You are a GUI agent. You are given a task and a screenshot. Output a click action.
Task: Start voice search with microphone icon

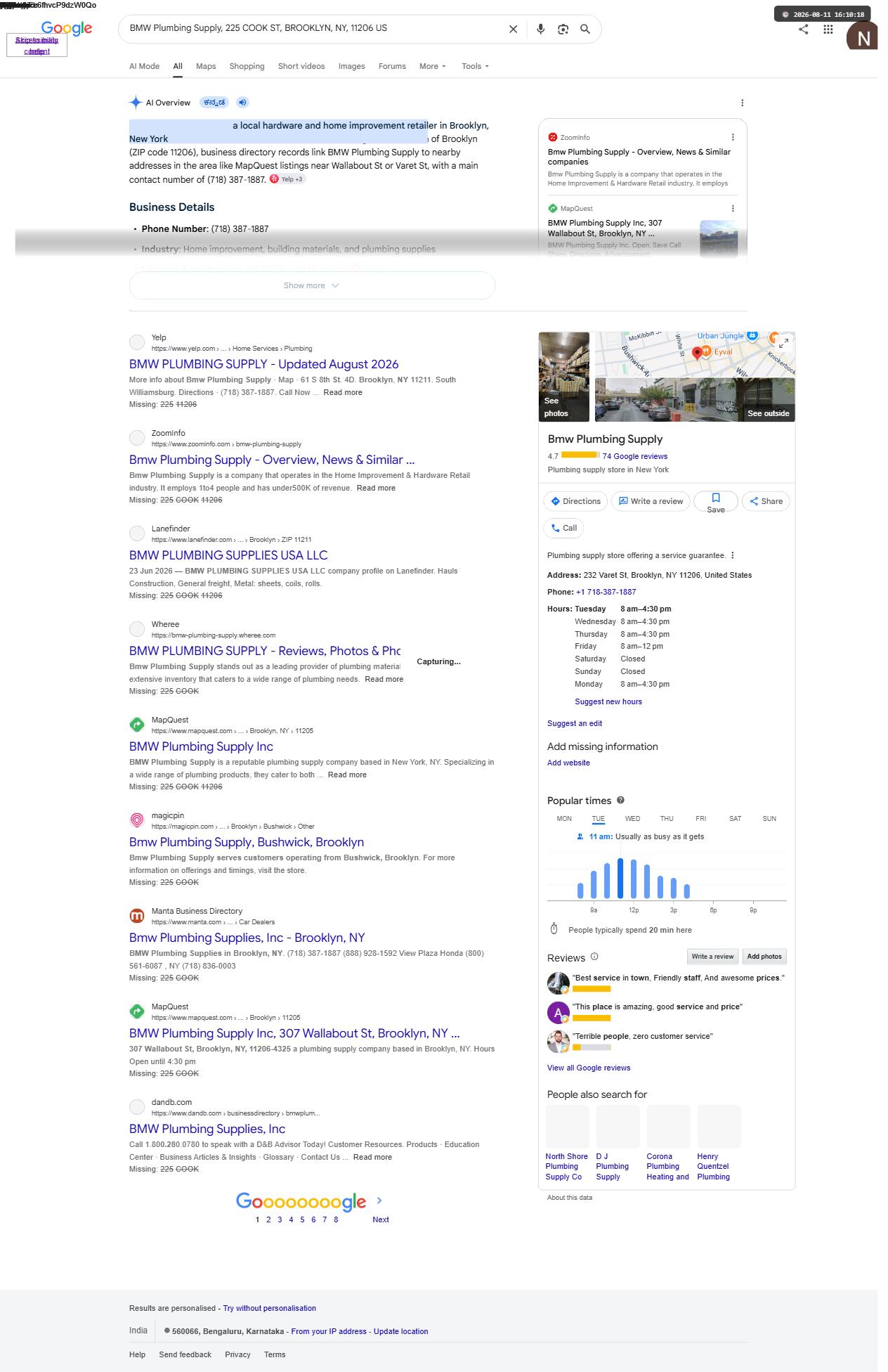pos(540,29)
